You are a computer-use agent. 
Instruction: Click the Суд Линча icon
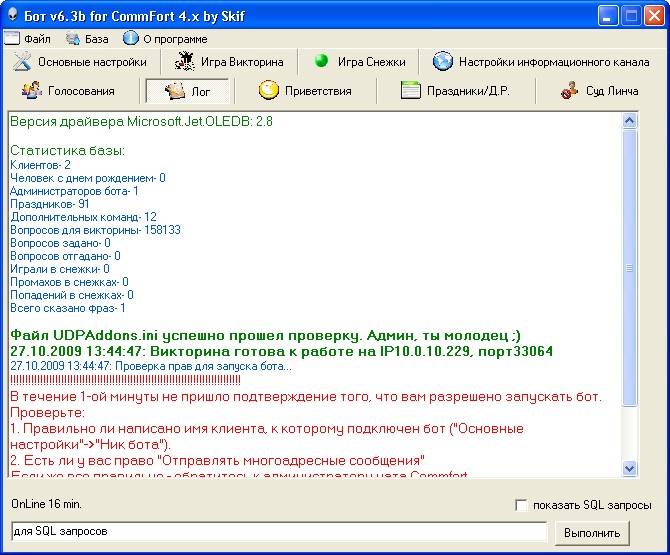click(x=569, y=91)
